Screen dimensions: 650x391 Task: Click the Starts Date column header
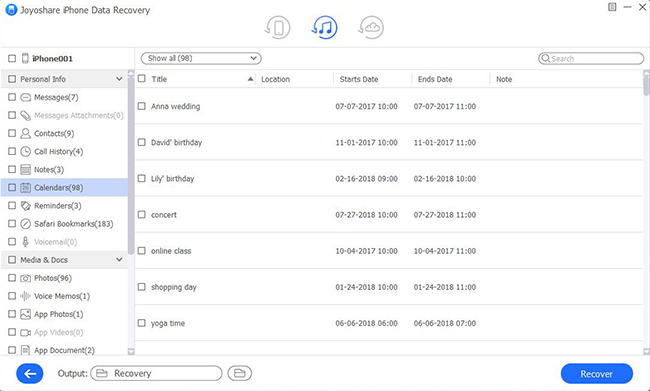[x=373, y=79]
